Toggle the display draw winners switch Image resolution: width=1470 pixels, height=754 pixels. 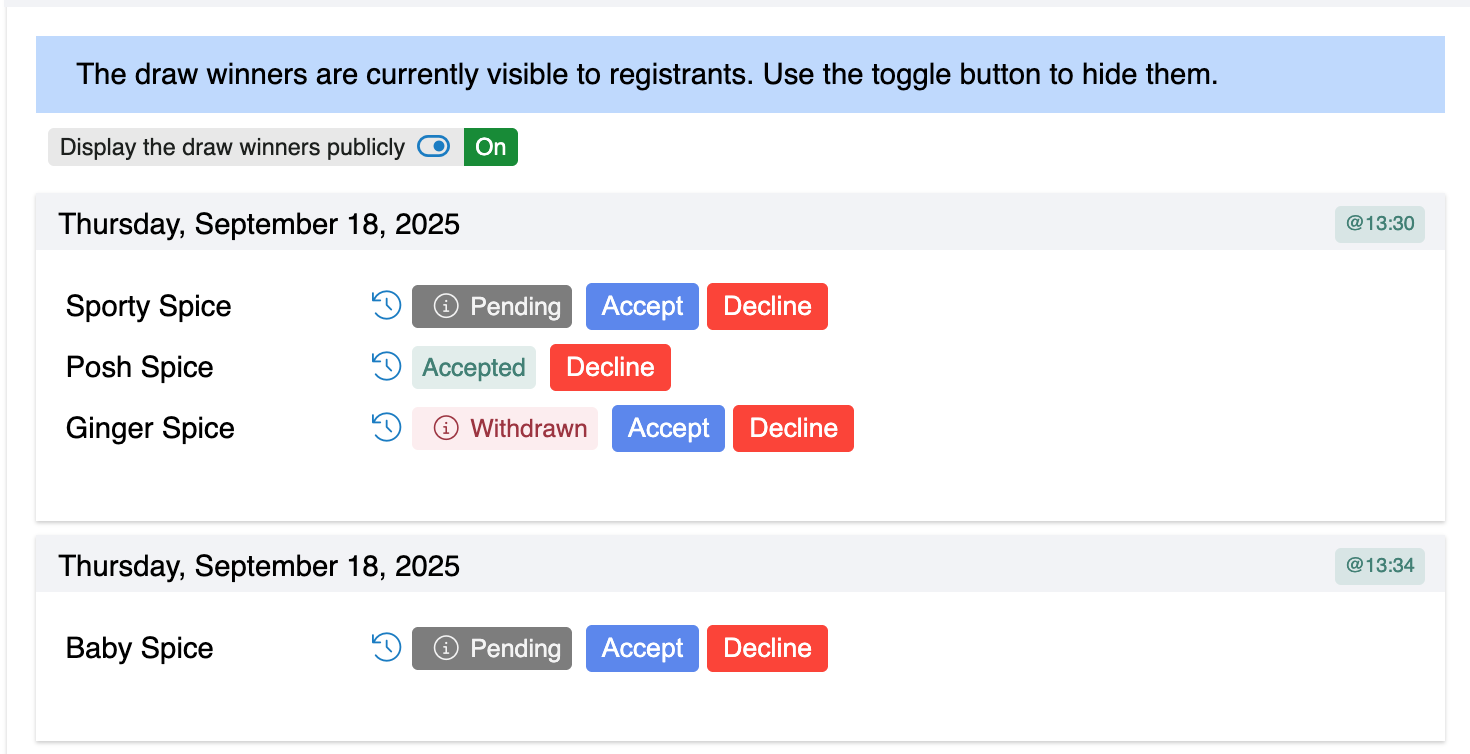click(434, 147)
